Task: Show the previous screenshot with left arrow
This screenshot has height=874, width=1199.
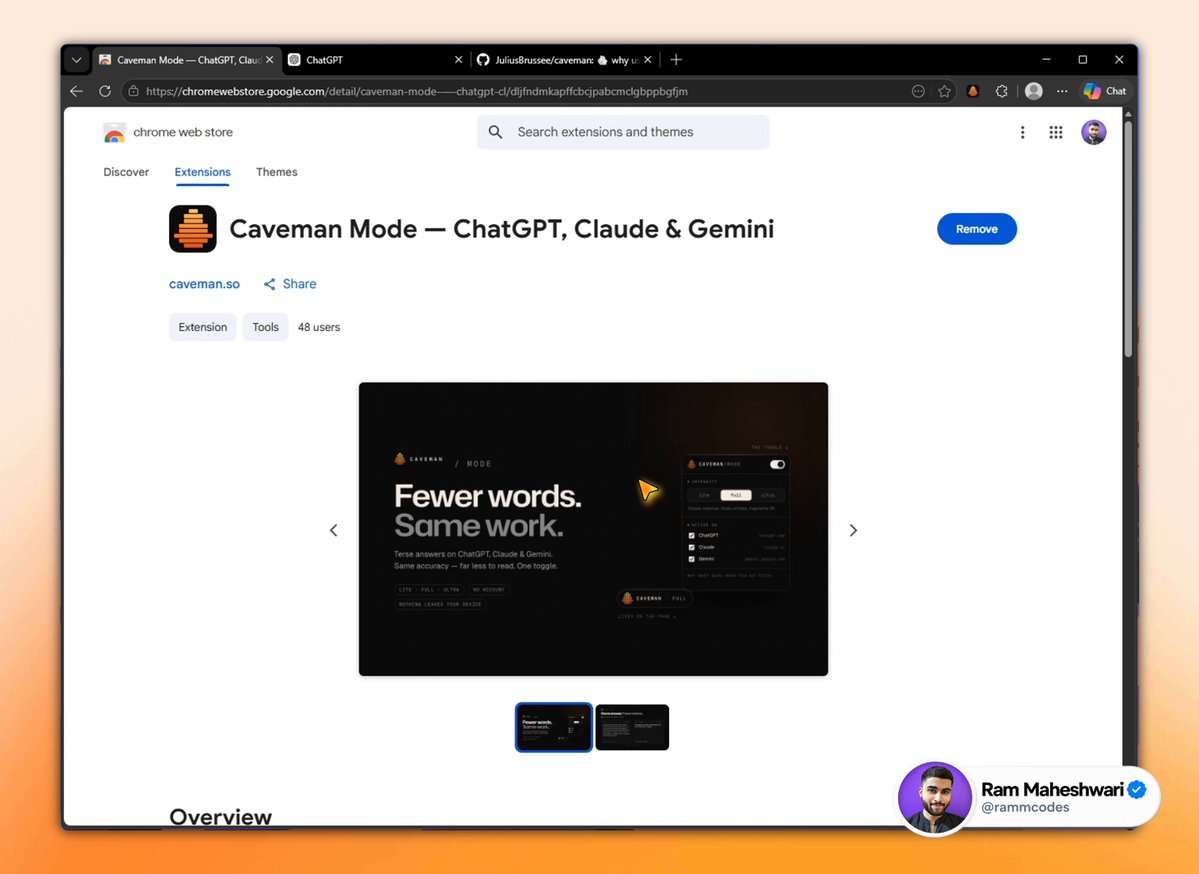Action: coord(333,530)
